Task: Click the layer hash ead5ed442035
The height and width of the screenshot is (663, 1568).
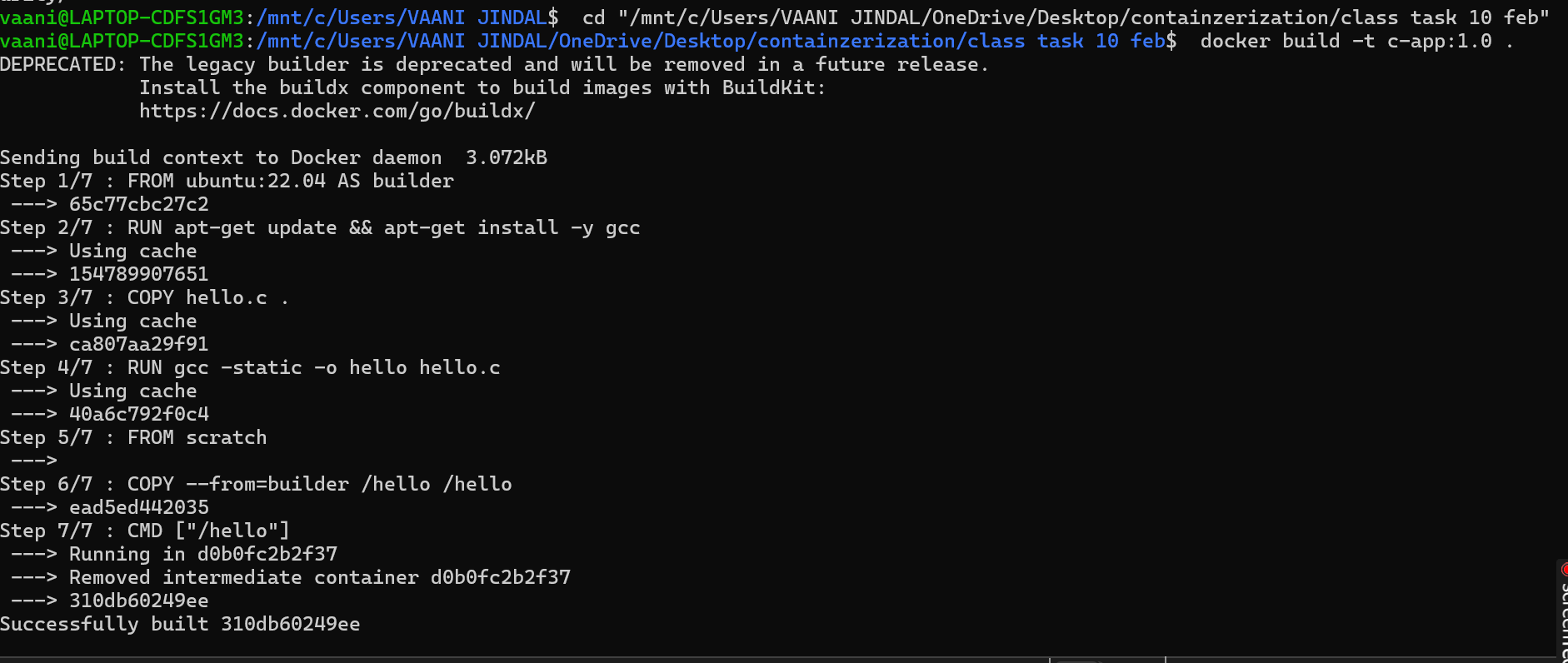Action: tap(138, 507)
